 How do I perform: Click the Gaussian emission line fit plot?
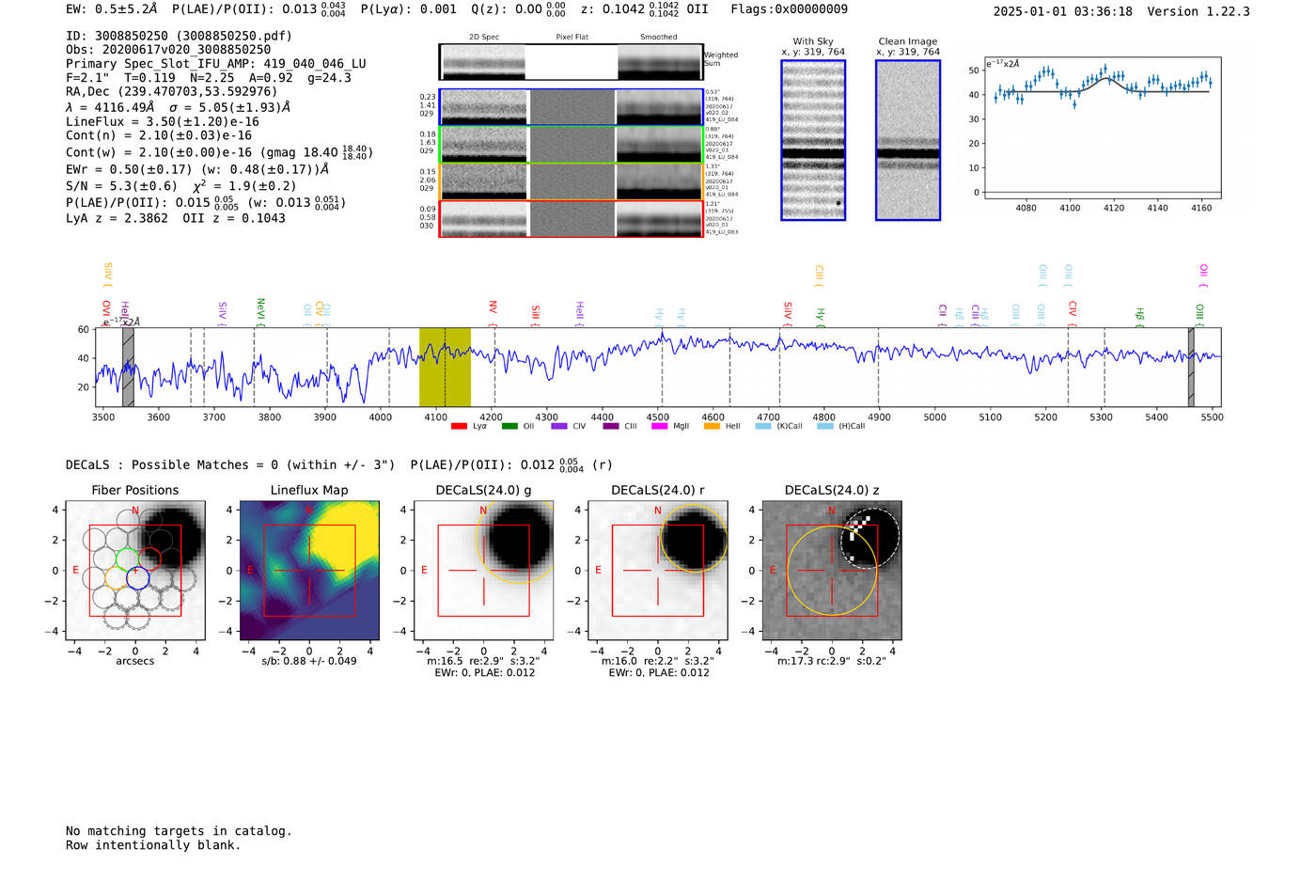(x=1103, y=128)
